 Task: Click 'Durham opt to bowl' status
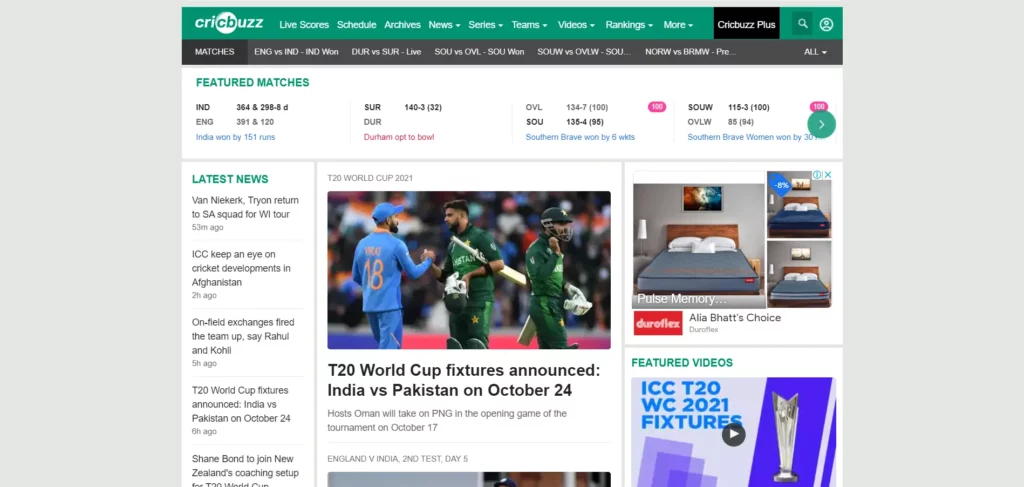[x=399, y=137]
